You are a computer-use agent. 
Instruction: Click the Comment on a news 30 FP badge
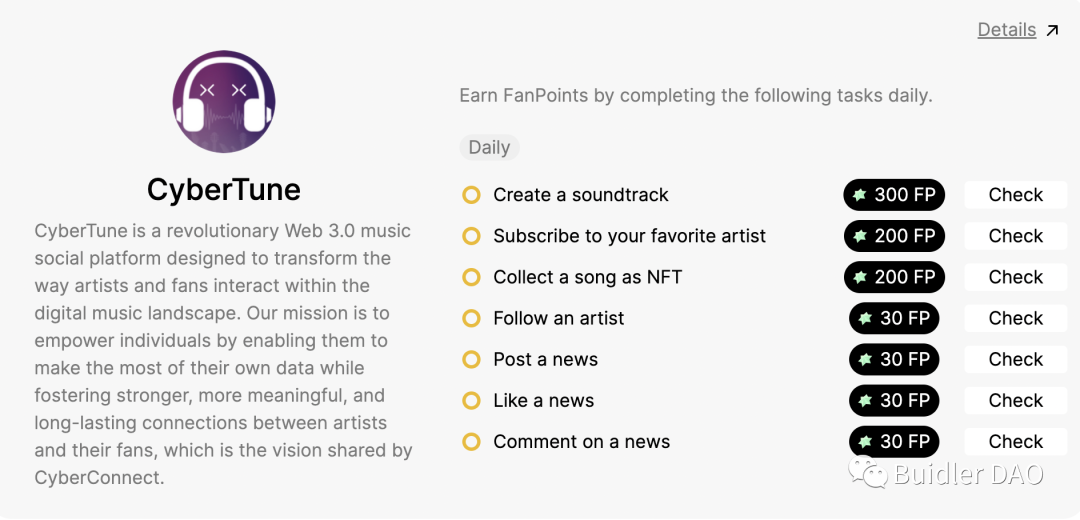[x=894, y=441]
